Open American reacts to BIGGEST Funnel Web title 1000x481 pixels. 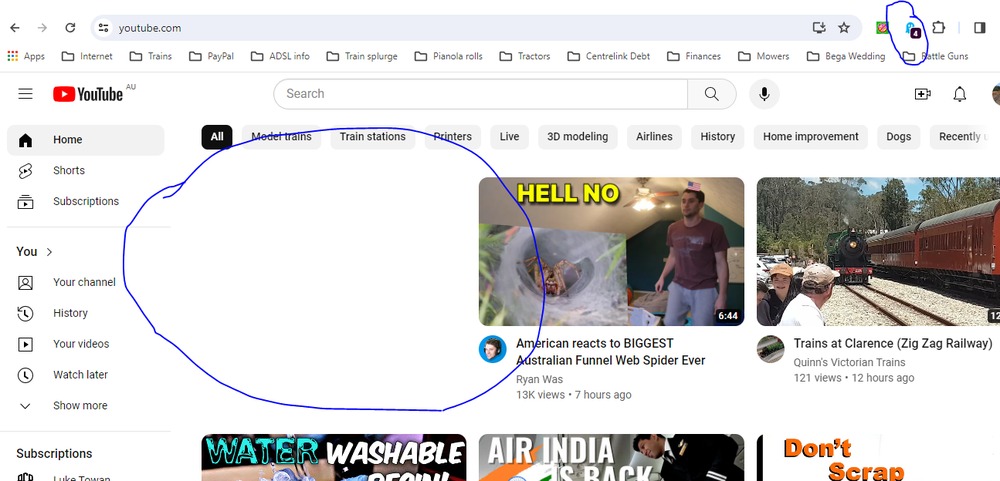[610, 352]
